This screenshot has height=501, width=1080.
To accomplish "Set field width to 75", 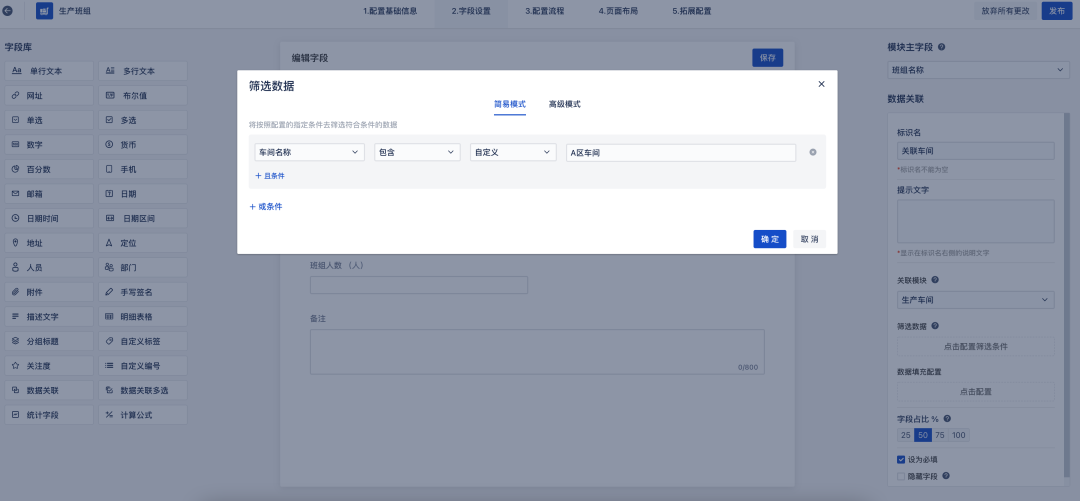I will (x=940, y=435).
